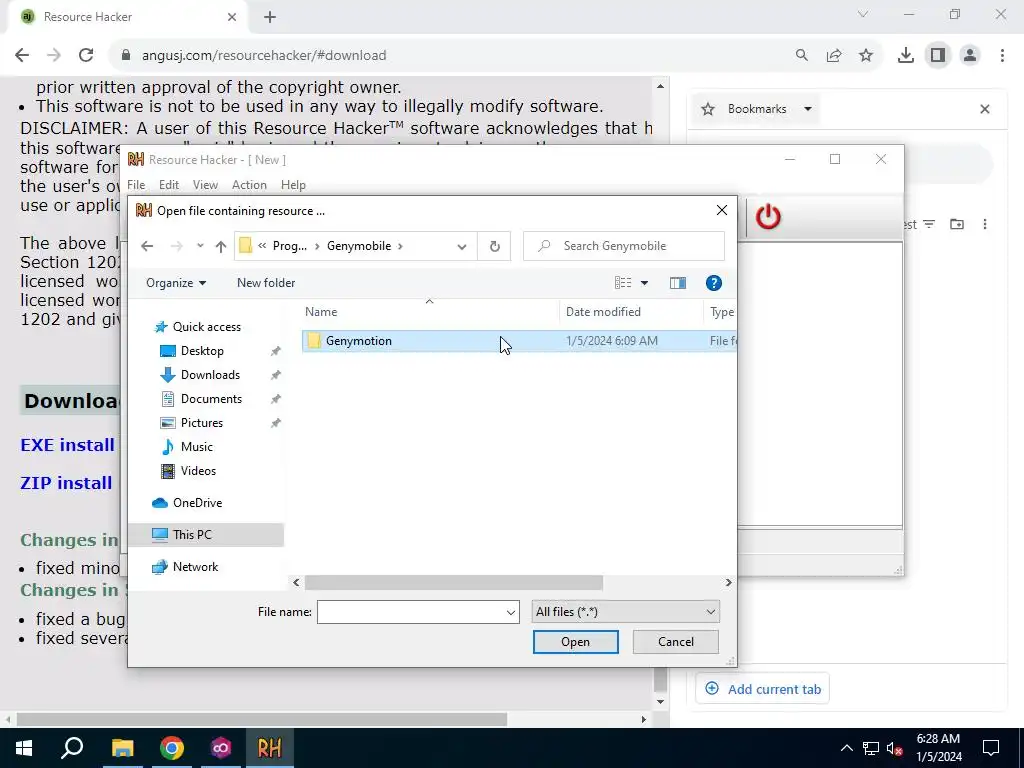Open Videos in navigation pane
The height and width of the screenshot is (768, 1024).
click(198, 471)
